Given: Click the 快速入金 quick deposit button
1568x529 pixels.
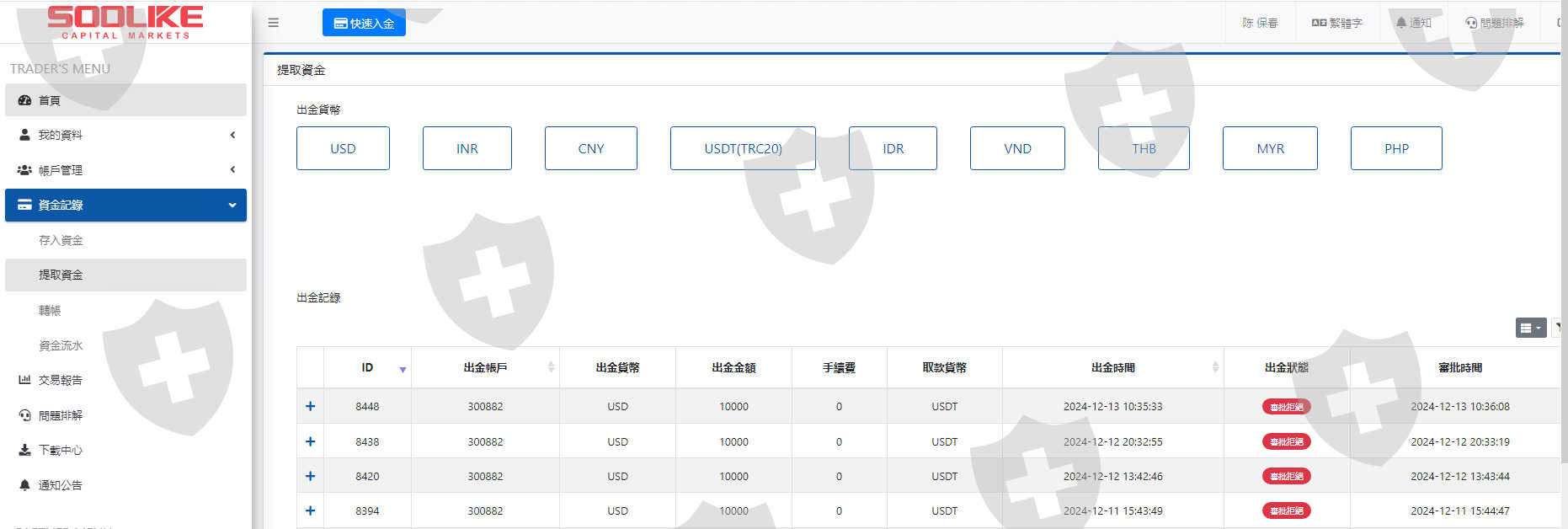Looking at the screenshot, I should pyautogui.click(x=364, y=23).
